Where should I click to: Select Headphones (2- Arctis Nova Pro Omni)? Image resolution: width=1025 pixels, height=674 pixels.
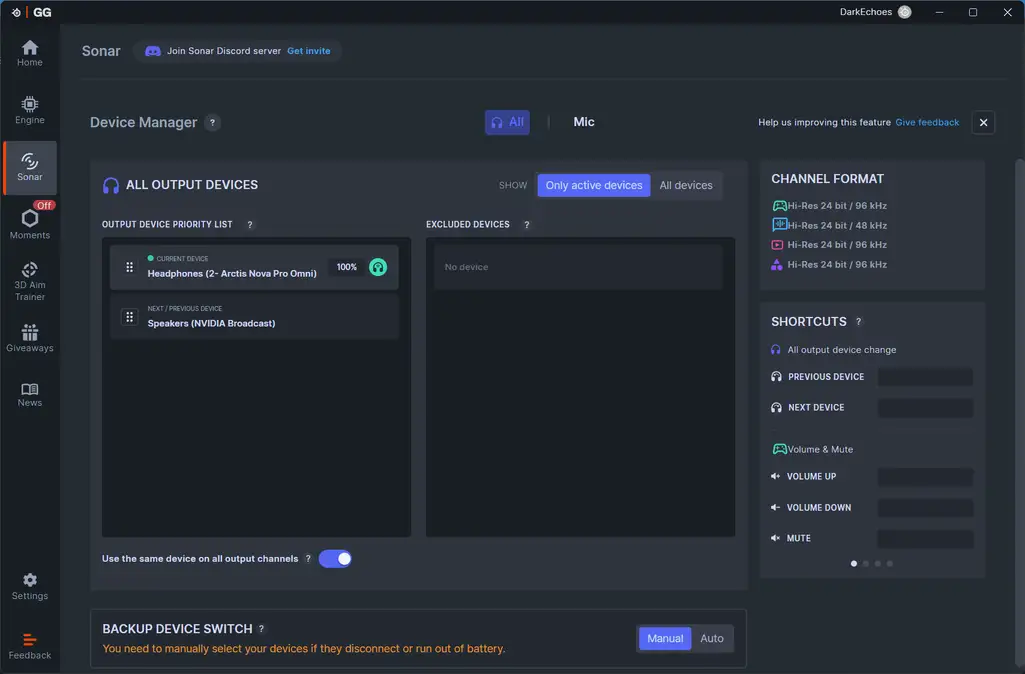coord(254,267)
